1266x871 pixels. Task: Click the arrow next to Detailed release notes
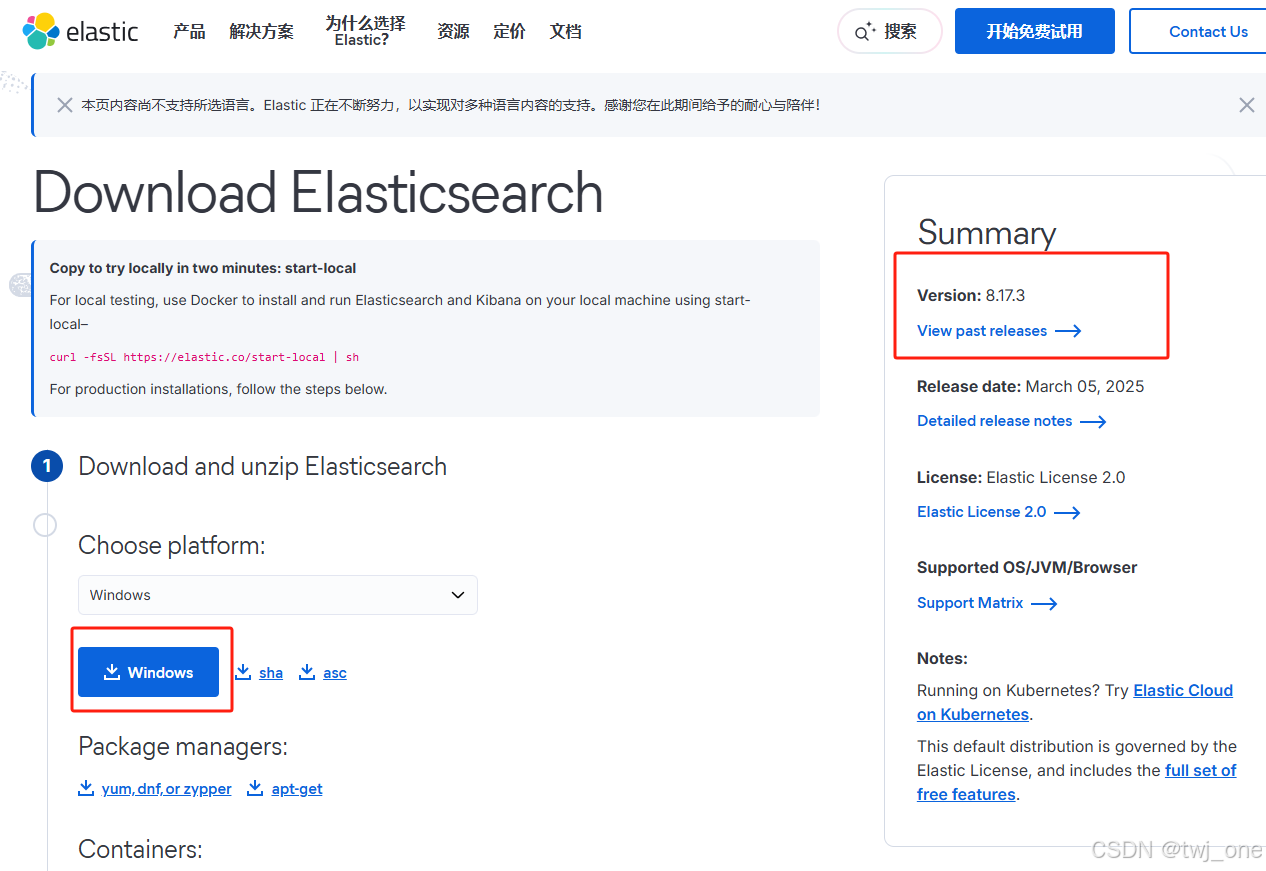1093,422
